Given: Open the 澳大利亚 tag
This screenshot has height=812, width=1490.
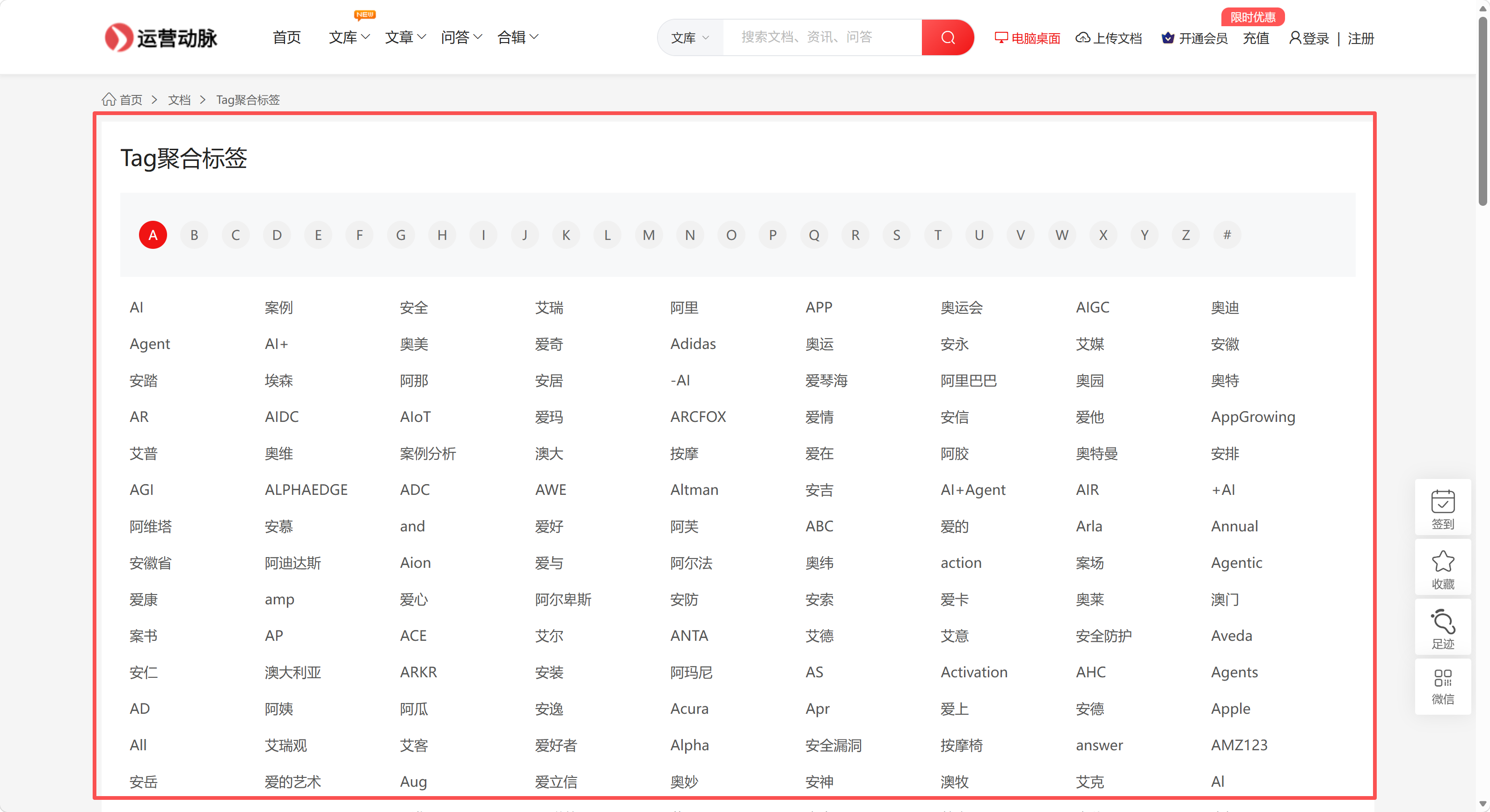Looking at the screenshot, I should (293, 672).
